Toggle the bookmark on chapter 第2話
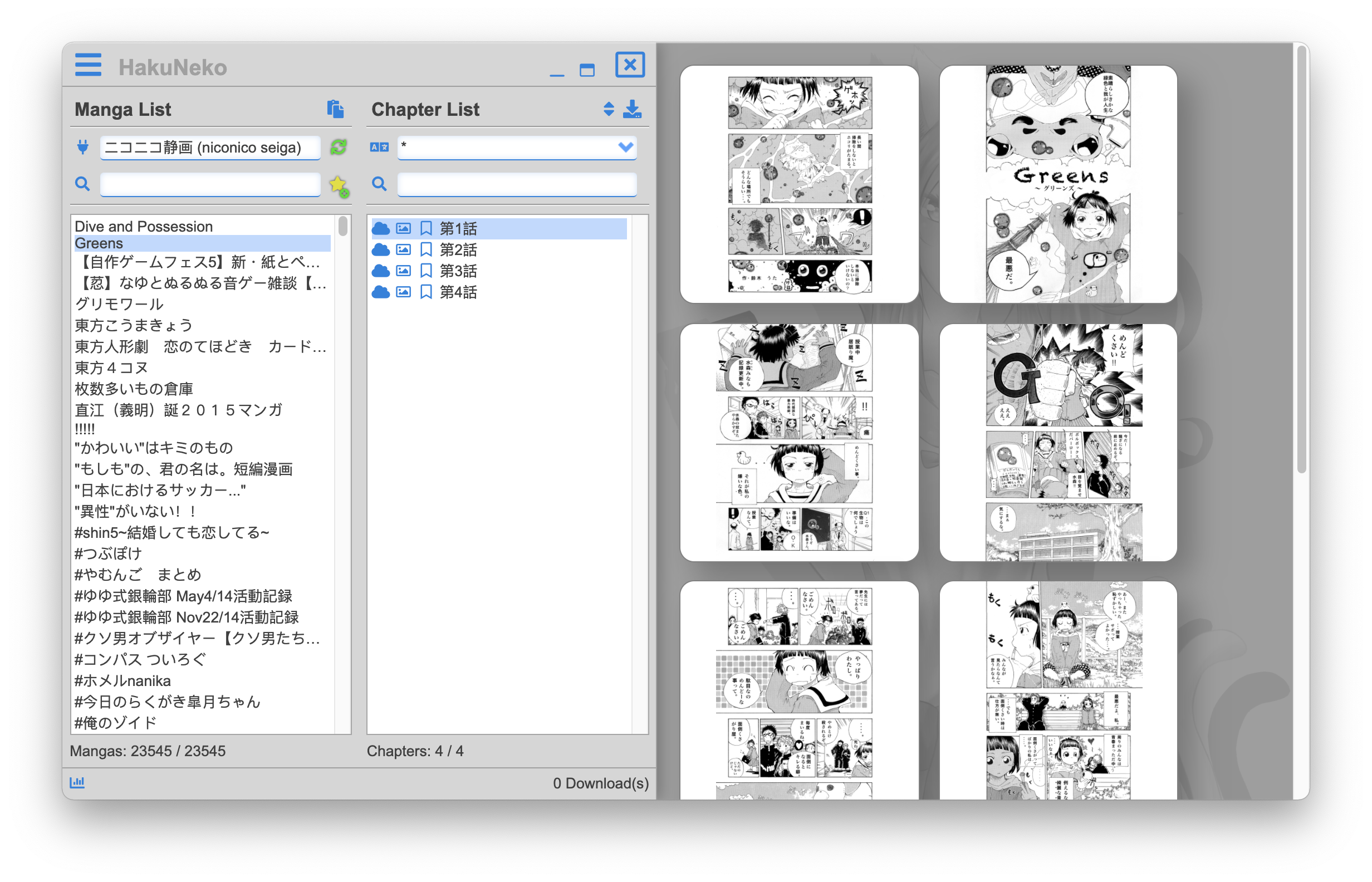Screen dimensions: 1372x882 (426, 249)
